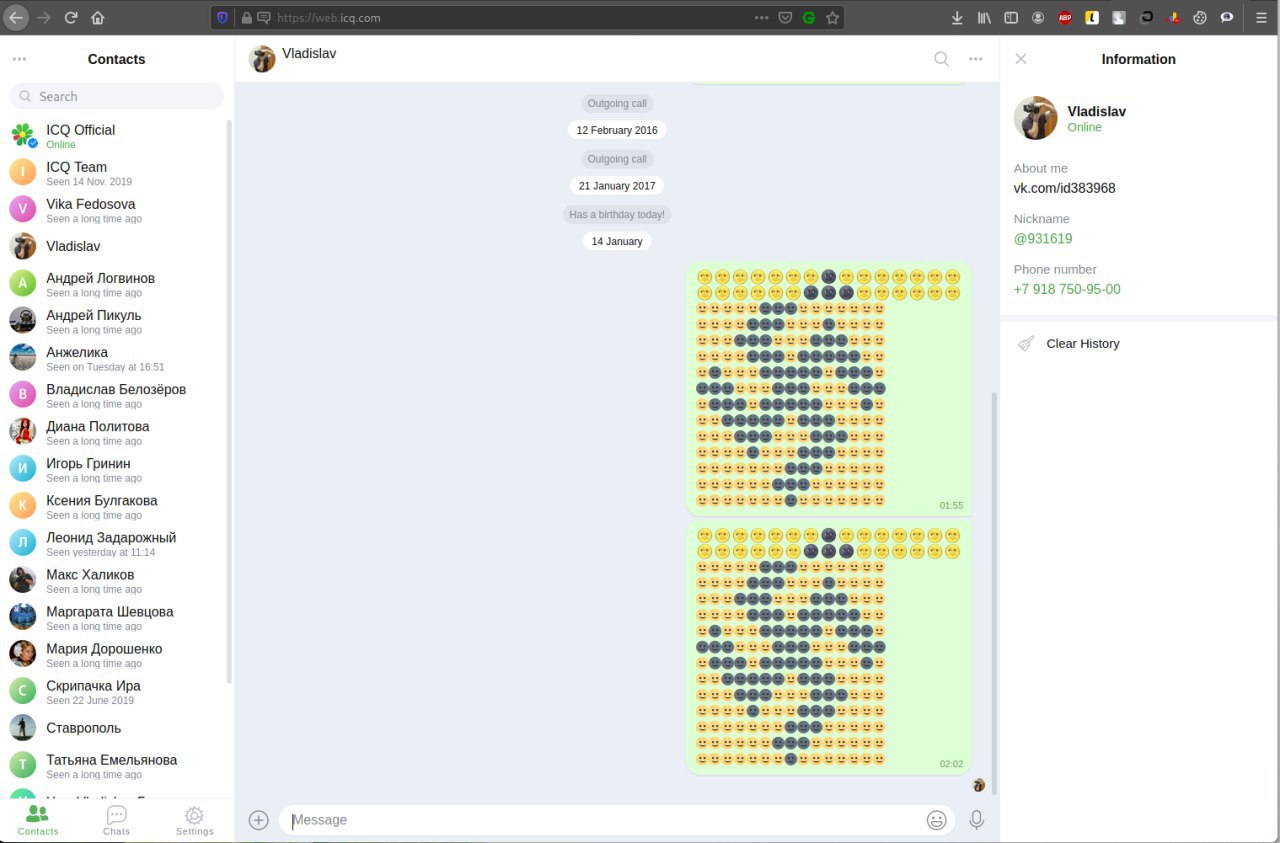Viewport: 1280px width, 843px height.
Task: Select the Contacts tab
Action: tap(38, 821)
